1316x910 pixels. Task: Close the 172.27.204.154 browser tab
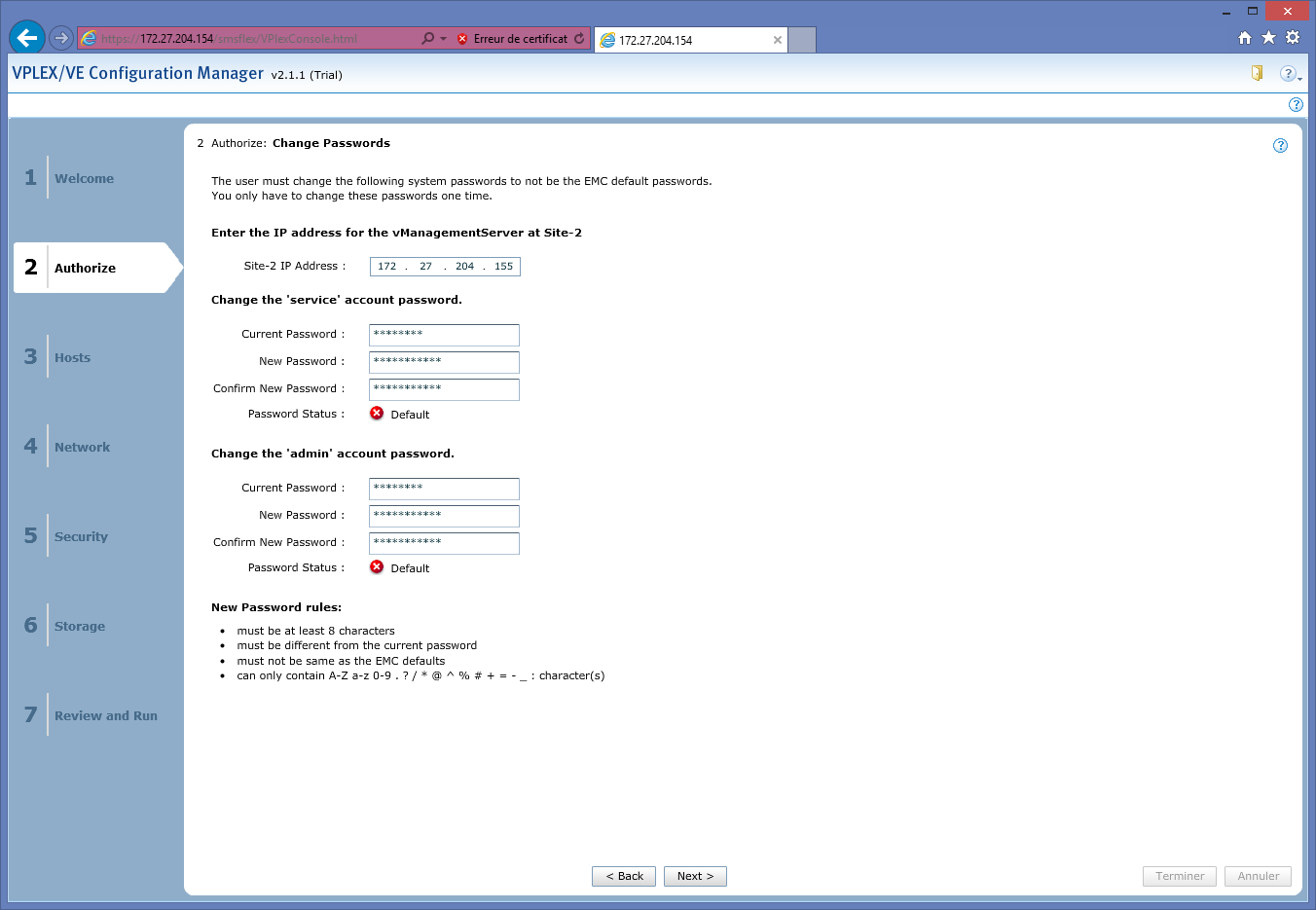(x=777, y=40)
